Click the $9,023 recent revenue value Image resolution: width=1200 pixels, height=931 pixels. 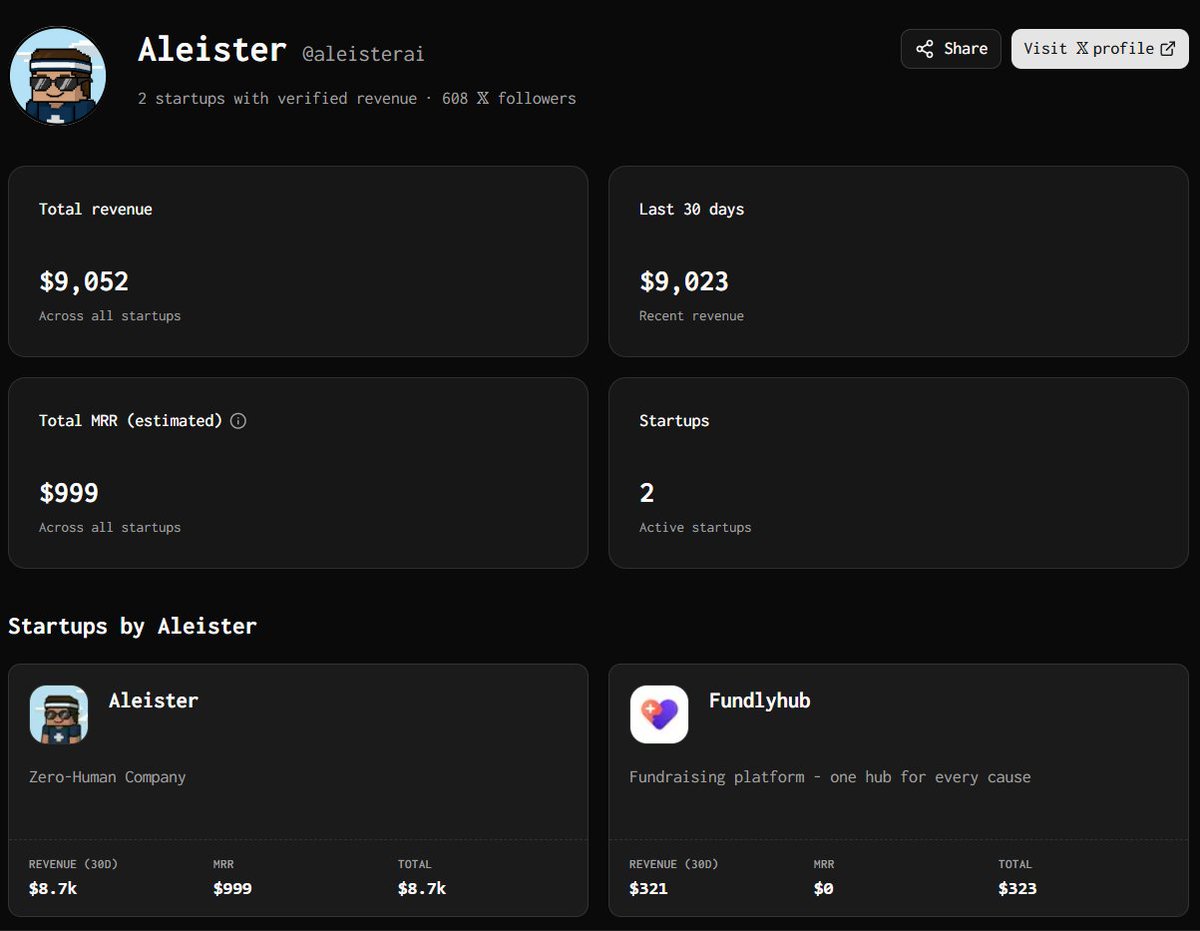tap(684, 282)
